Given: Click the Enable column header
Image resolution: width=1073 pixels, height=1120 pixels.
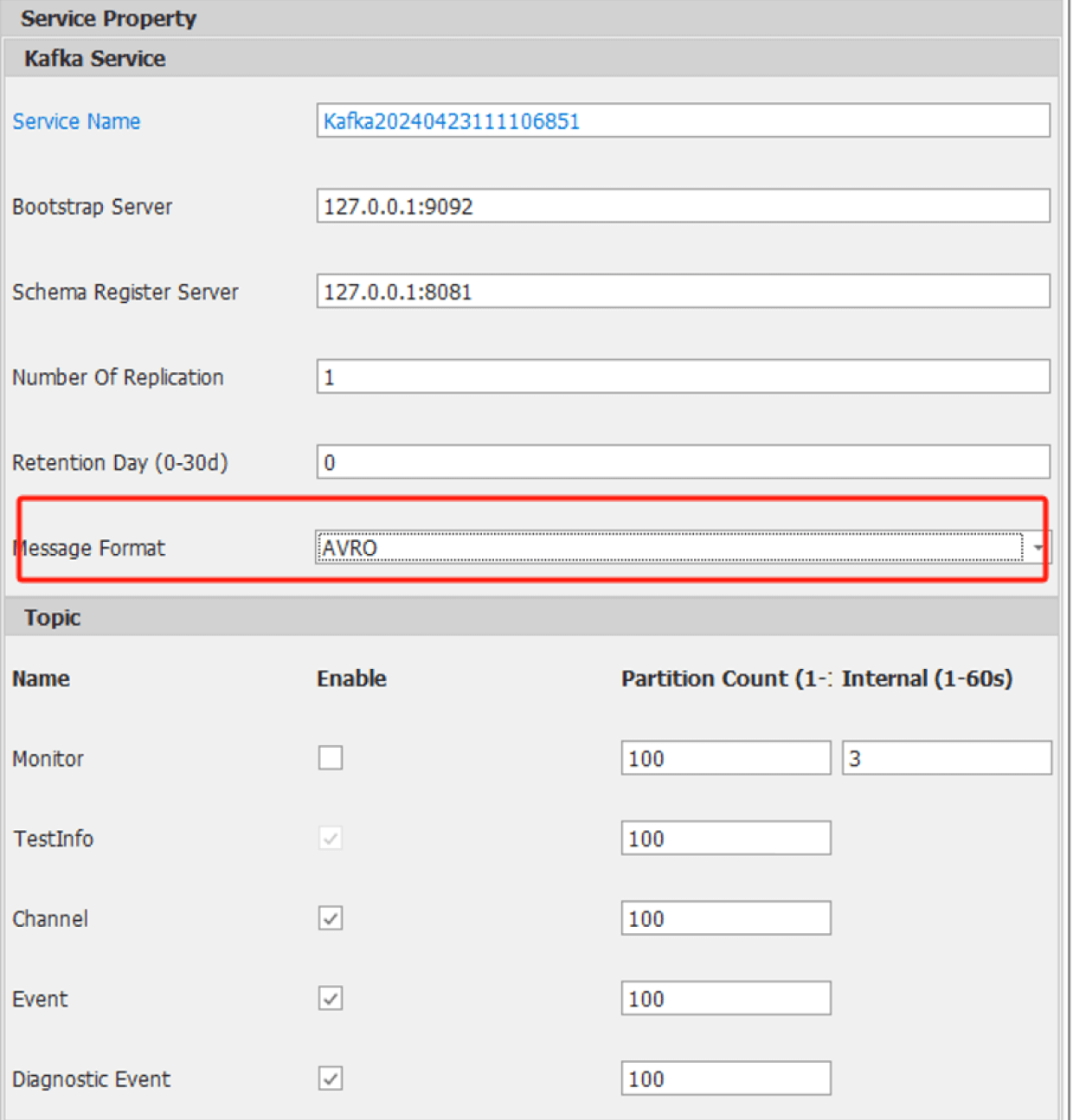Looking at the screenshot, I should [351, 679].
